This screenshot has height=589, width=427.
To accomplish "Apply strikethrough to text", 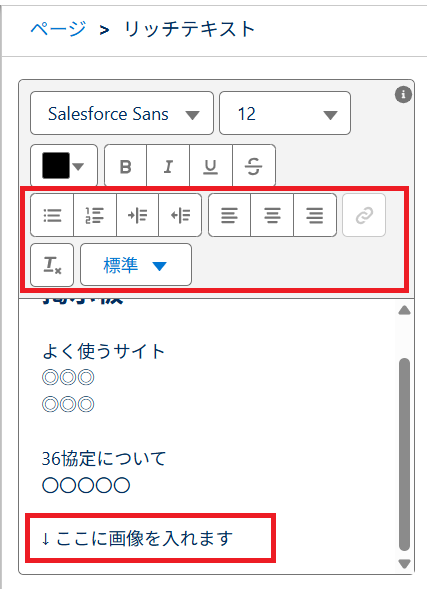I will (254, 166).
